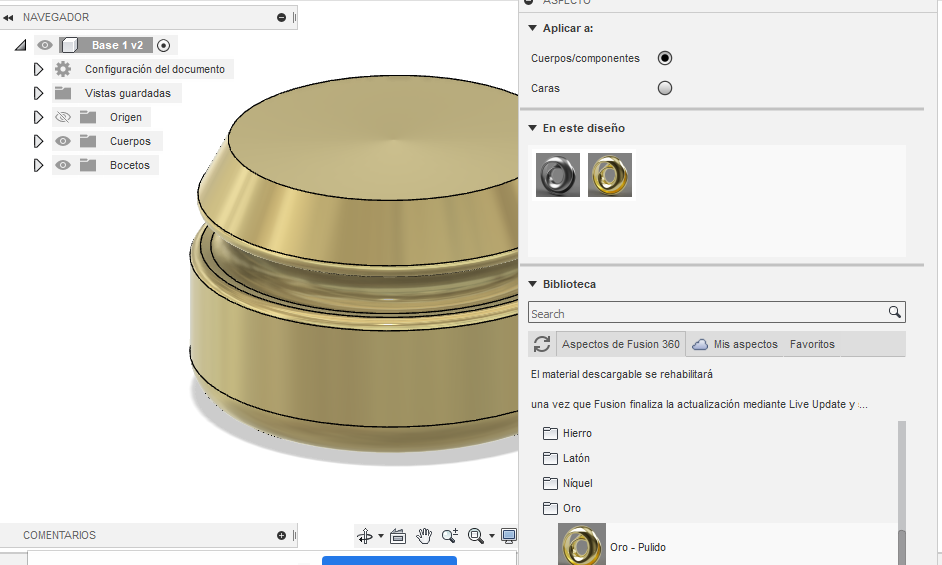Collapse the Base 1 v2 root node

(x=21, y=45)
